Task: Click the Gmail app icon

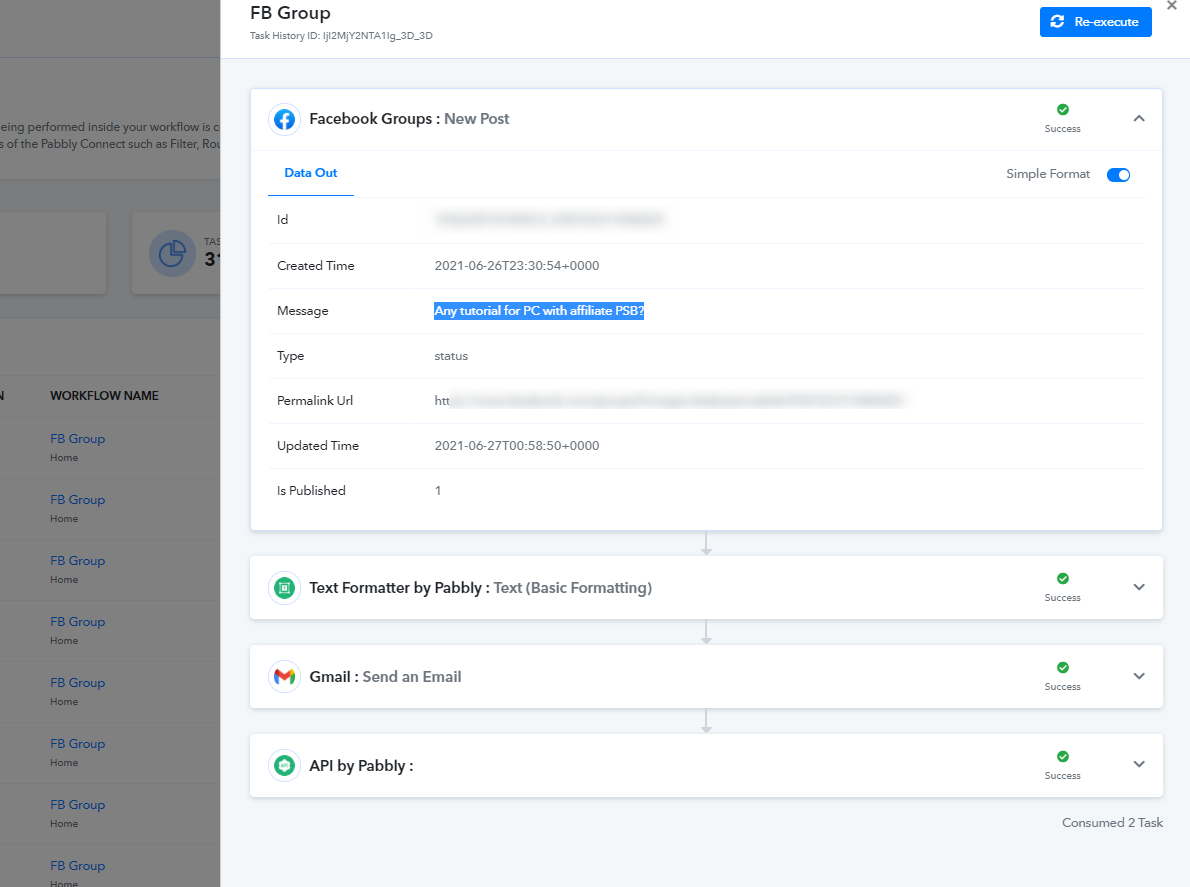Action: point(285,677)
